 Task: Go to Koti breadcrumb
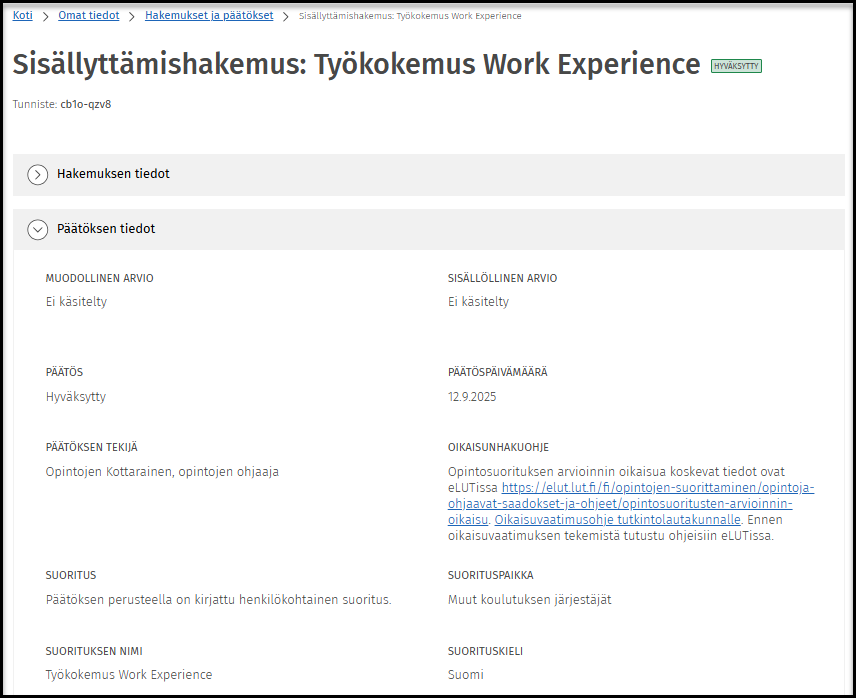tap(22, 16)
